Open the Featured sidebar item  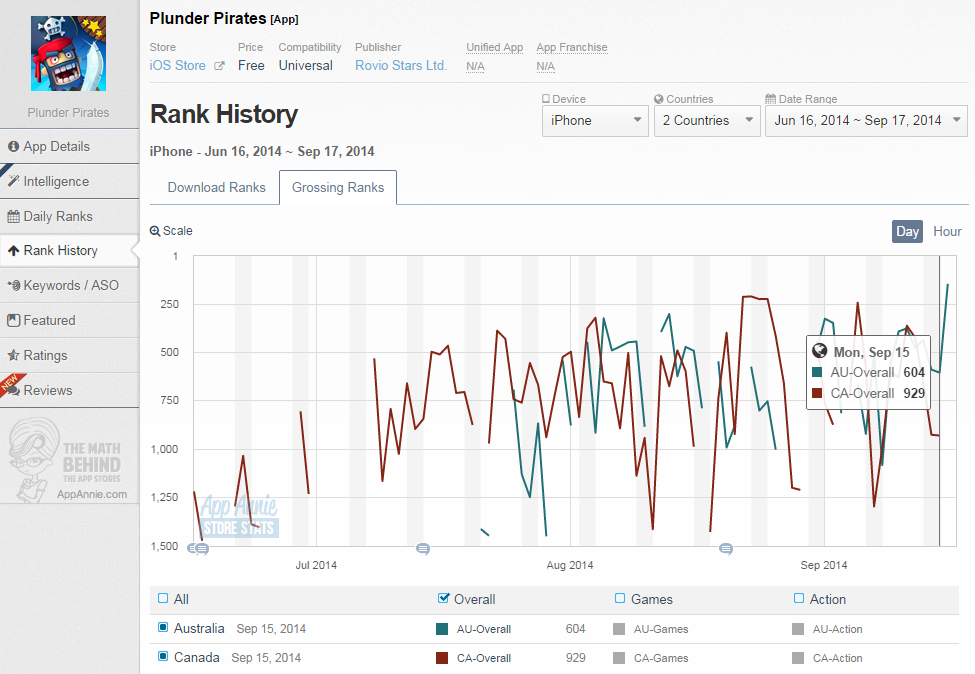pos(70,320)
